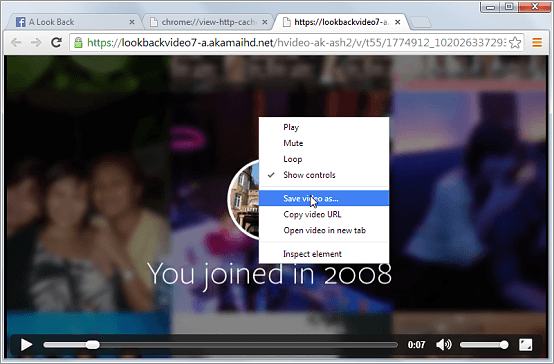The image size is (554, 364).
Task: Mute using the speaker volume icon
Action: click(443, 345)
